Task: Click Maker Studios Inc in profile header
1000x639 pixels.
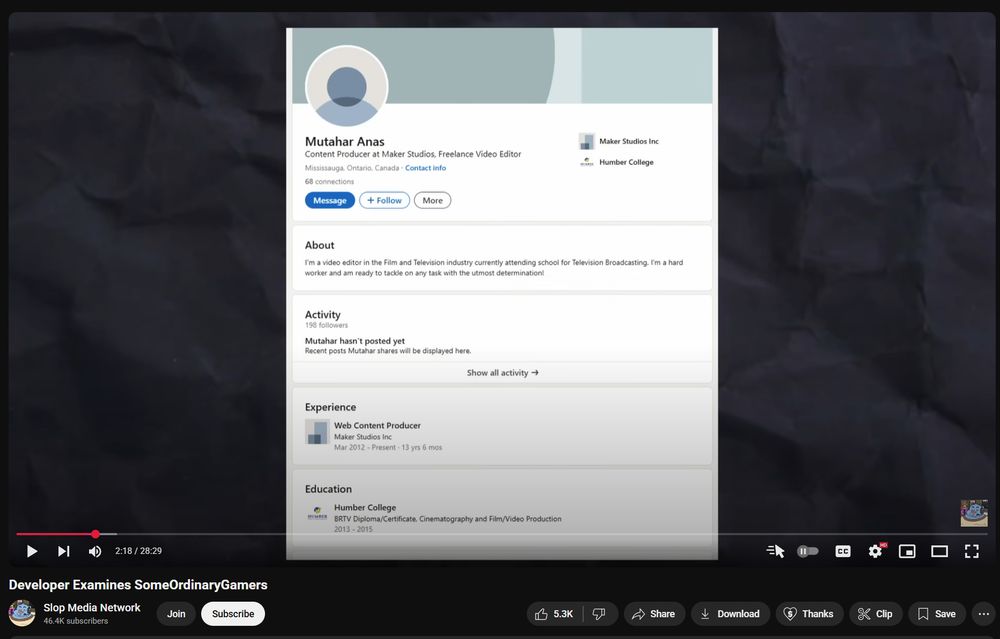Action: (629, 142)
